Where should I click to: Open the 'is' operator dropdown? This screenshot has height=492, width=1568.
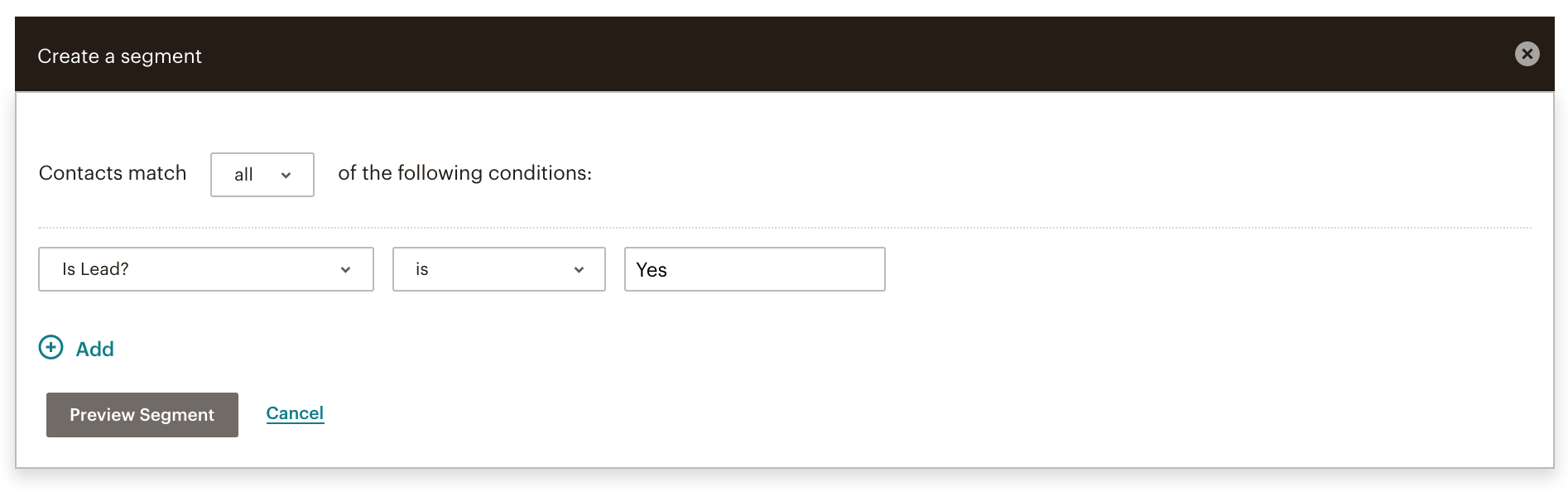(498, 269)
